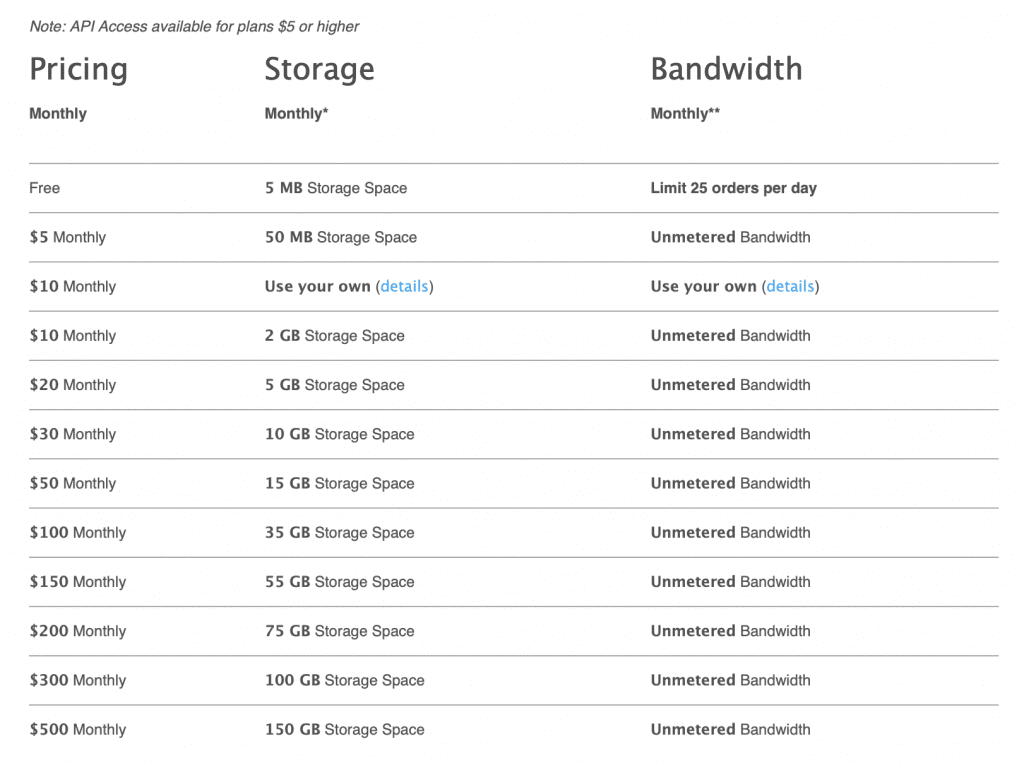
Task: Click the "$150 Monthly" price
Action: point(77,582)
